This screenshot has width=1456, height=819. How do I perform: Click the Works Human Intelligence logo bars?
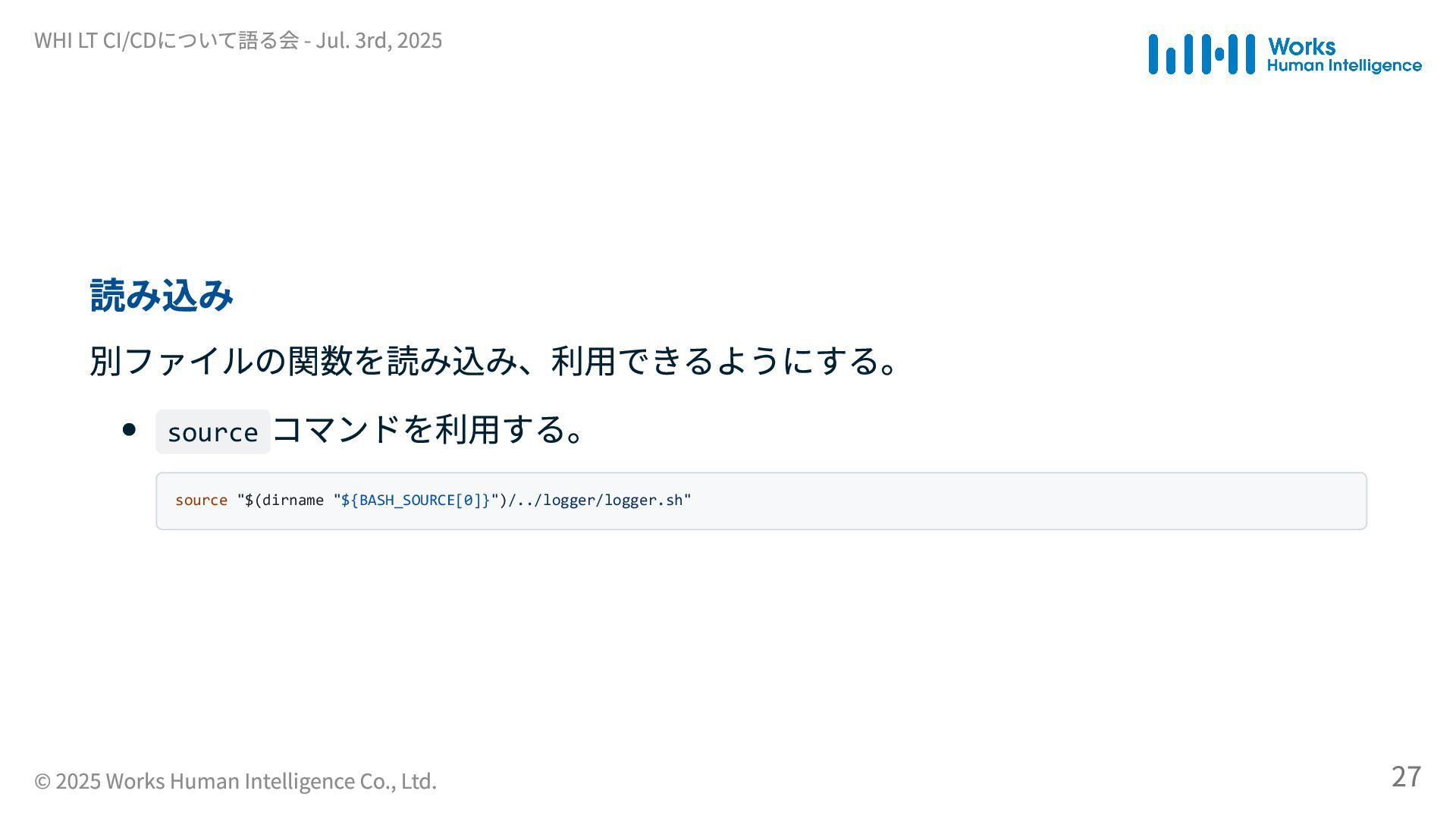point(1201,54)
